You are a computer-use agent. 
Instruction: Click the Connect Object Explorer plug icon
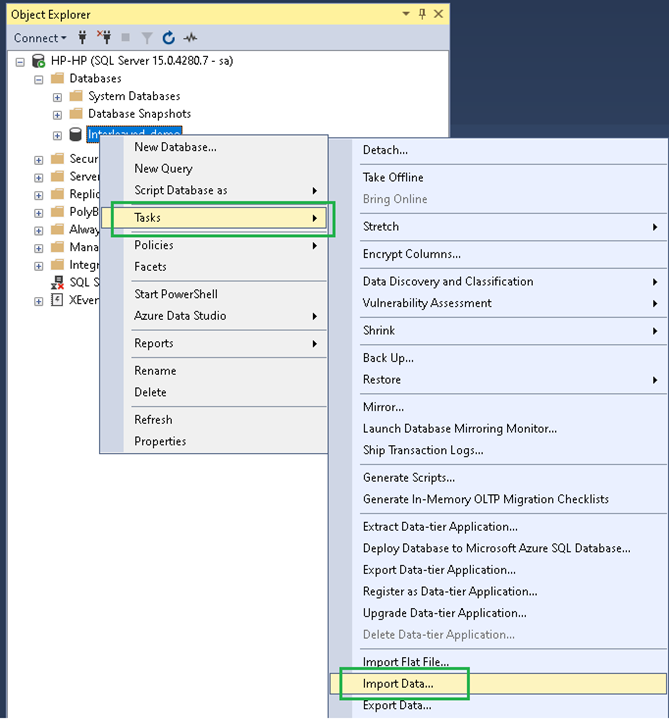pyautogui.click(x=83, y=37)
